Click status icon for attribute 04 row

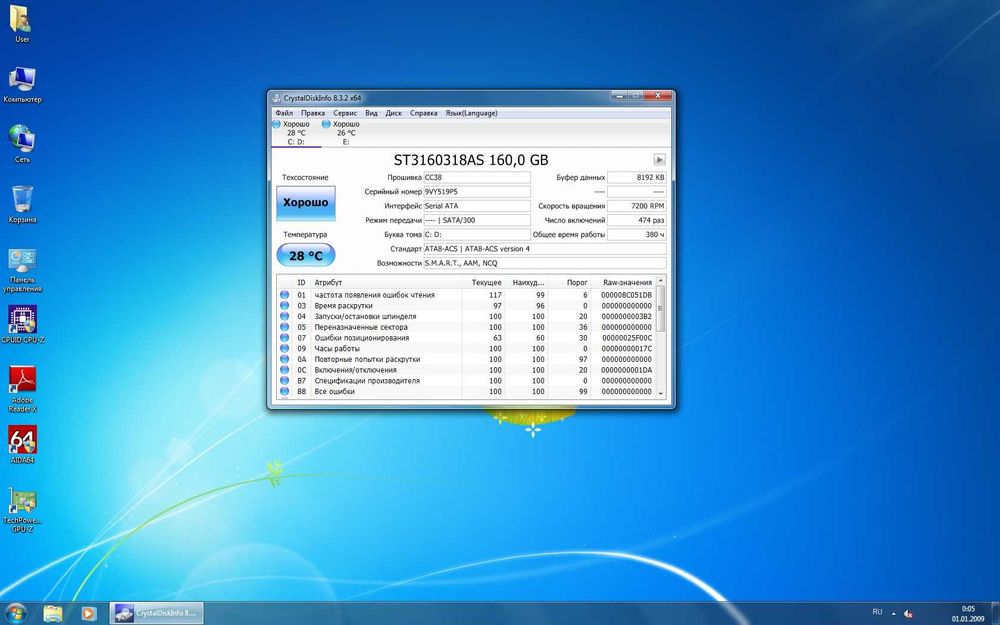coord(284,316)
